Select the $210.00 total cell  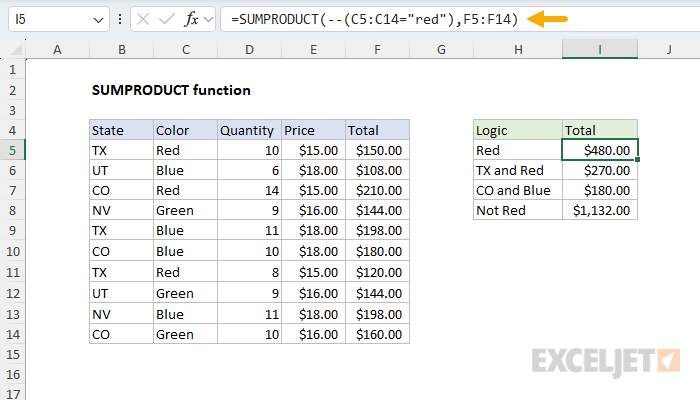pyautogui.click(x=377, y=190)
